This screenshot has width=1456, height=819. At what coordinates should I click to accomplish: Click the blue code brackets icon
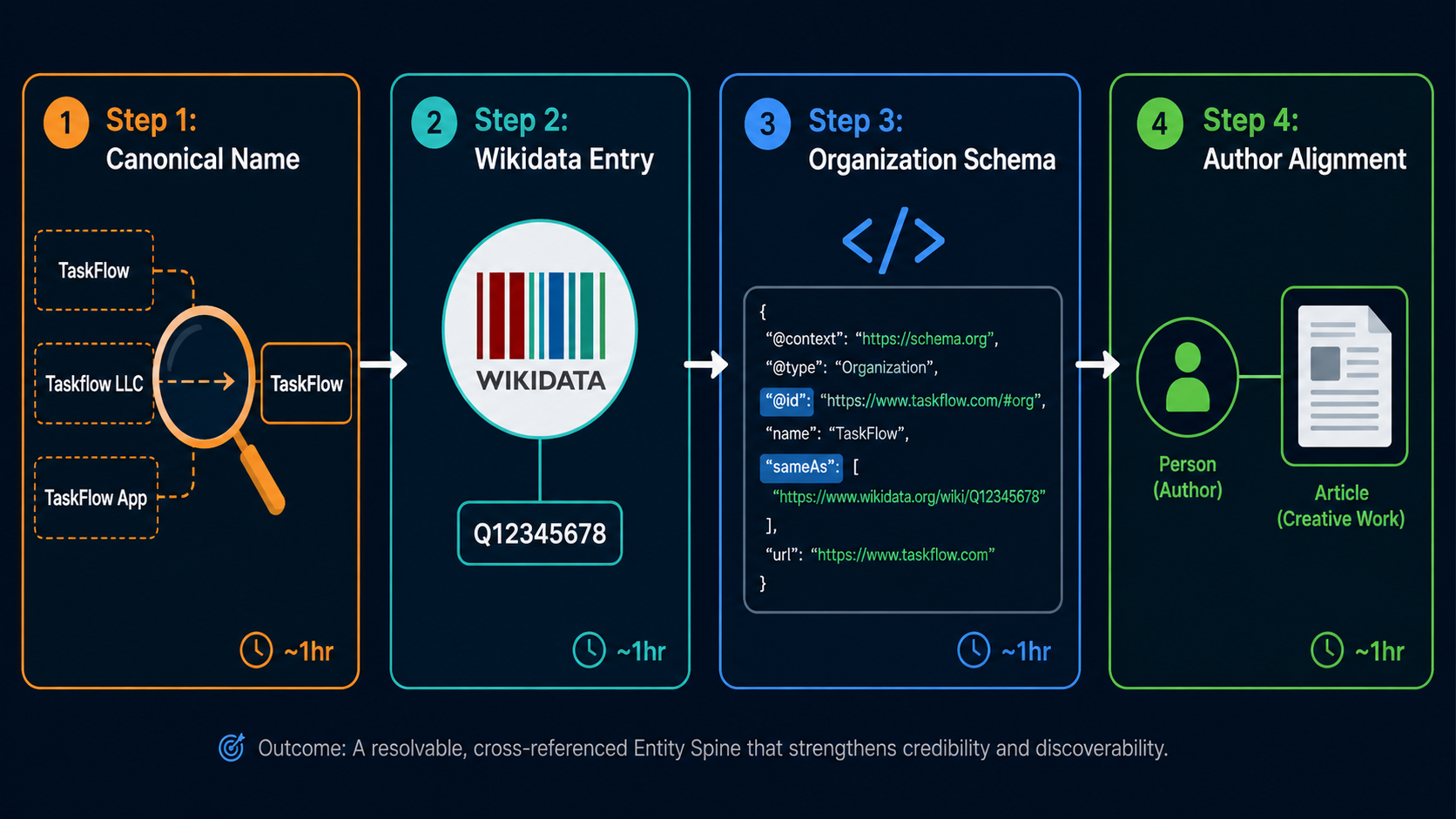[x=893, y=240]
